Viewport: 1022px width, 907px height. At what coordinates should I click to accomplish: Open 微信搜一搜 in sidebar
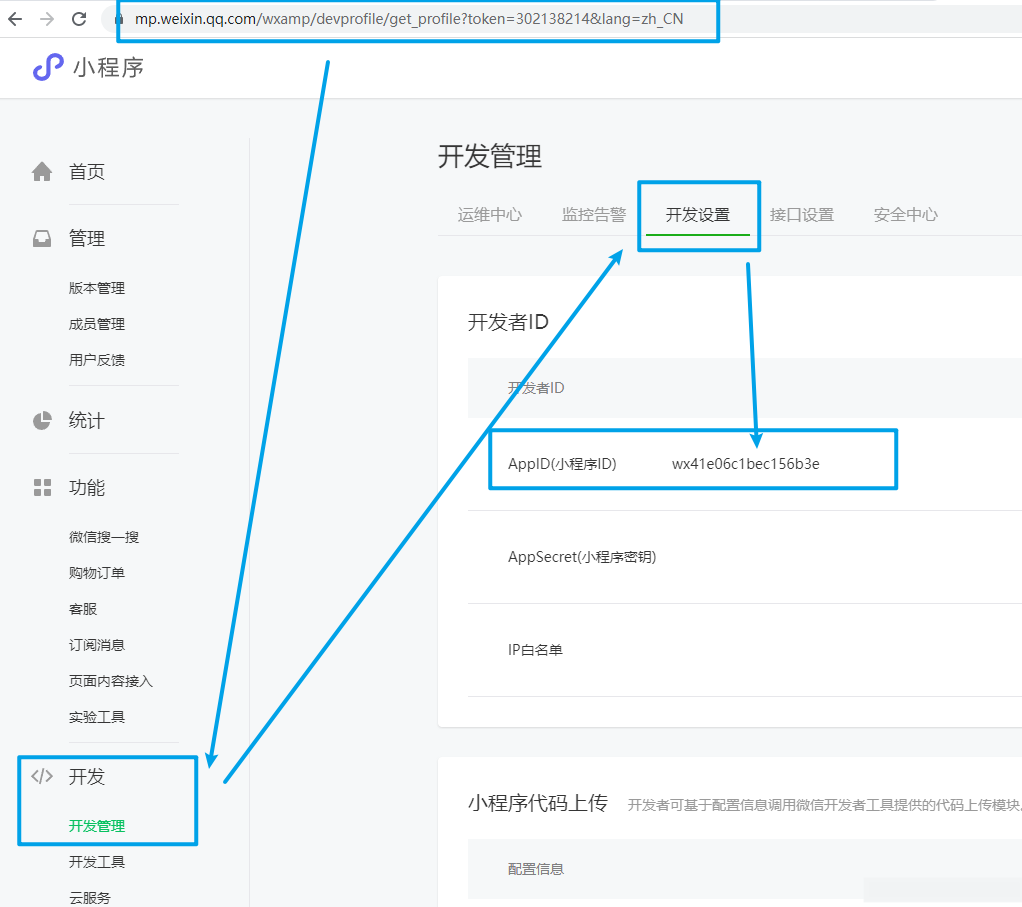(104, 537)
